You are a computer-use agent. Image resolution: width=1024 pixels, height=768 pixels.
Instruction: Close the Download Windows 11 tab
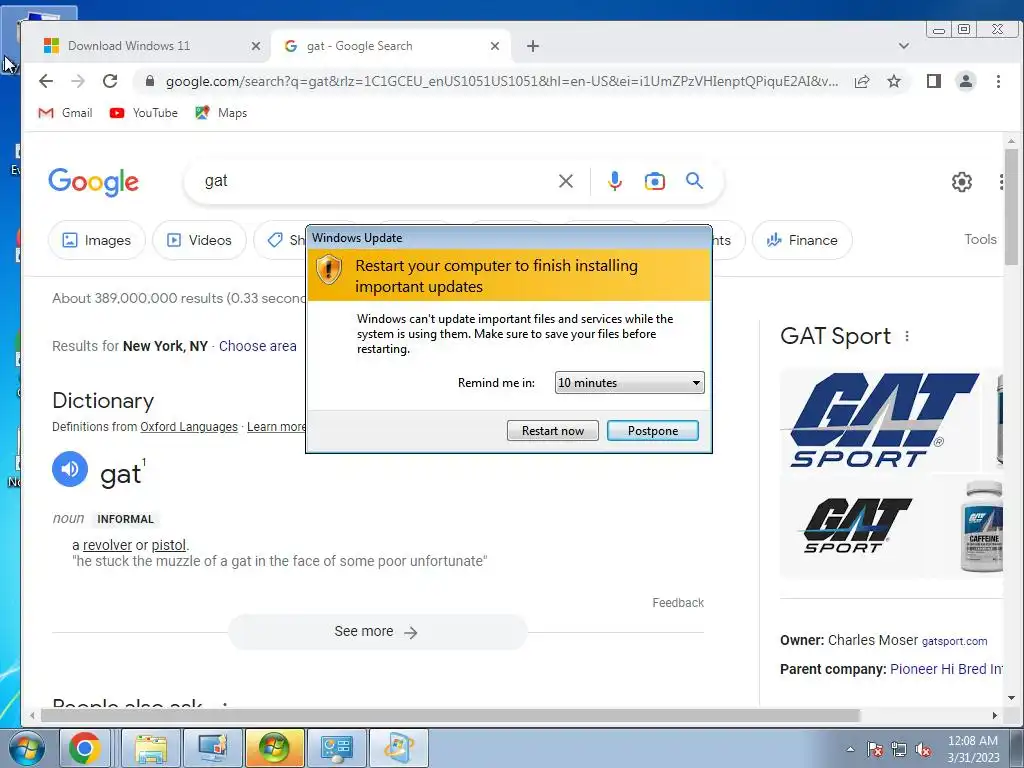coord(256,46)
